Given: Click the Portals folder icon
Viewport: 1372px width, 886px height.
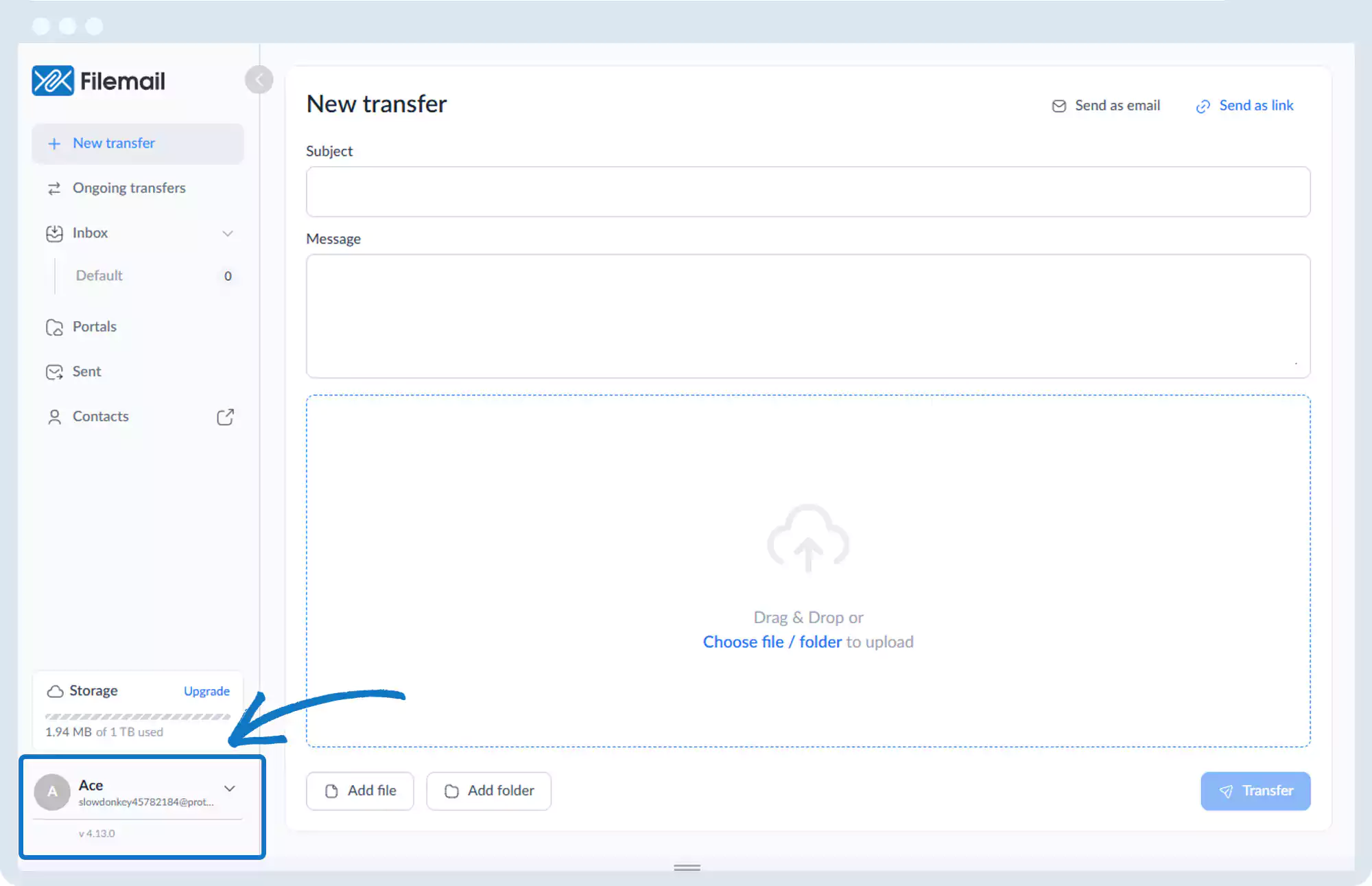Looking at the screenshot, I should 54,327.
